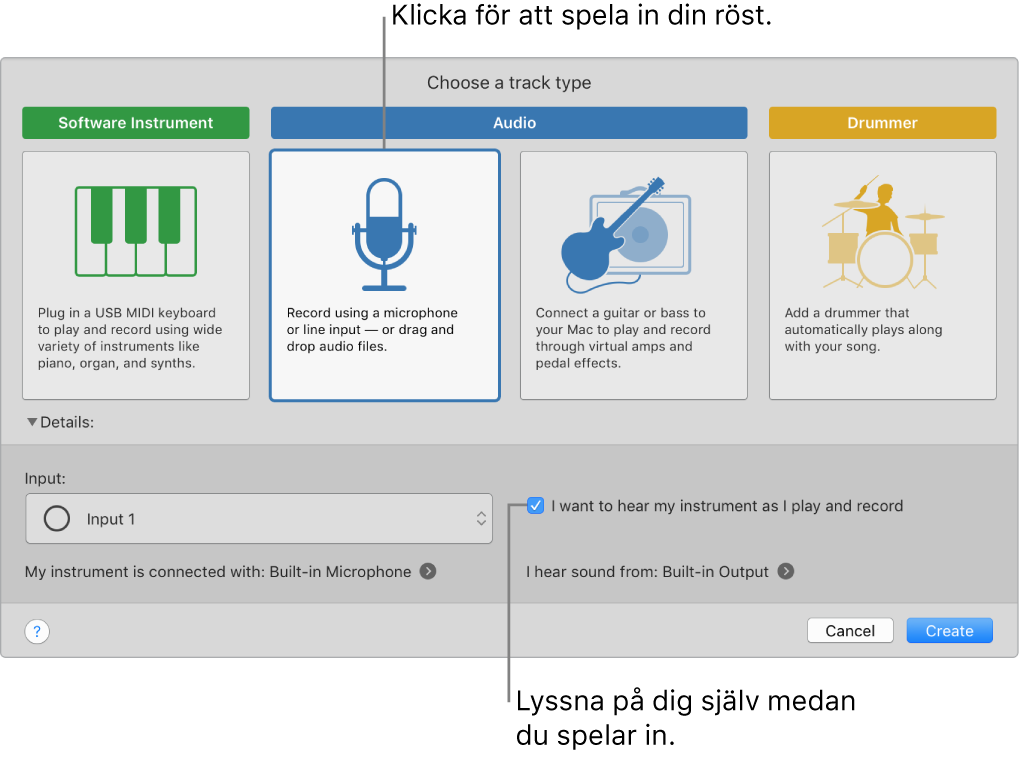1021x758 pixels.
Task: Switch to the Software Instrument track type
Action: tap(135, 122)
